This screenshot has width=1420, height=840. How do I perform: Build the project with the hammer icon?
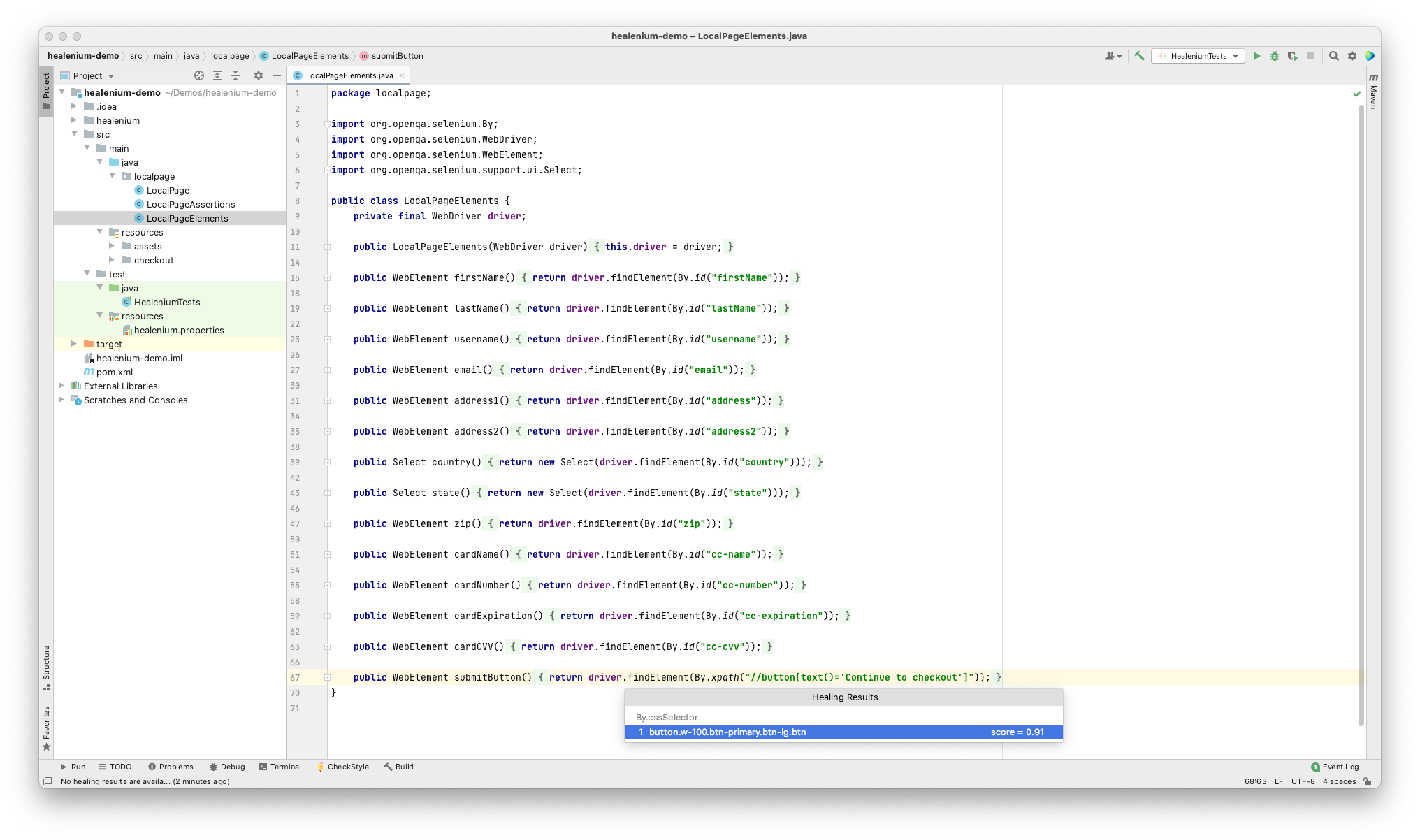(x=1138, y=56)
